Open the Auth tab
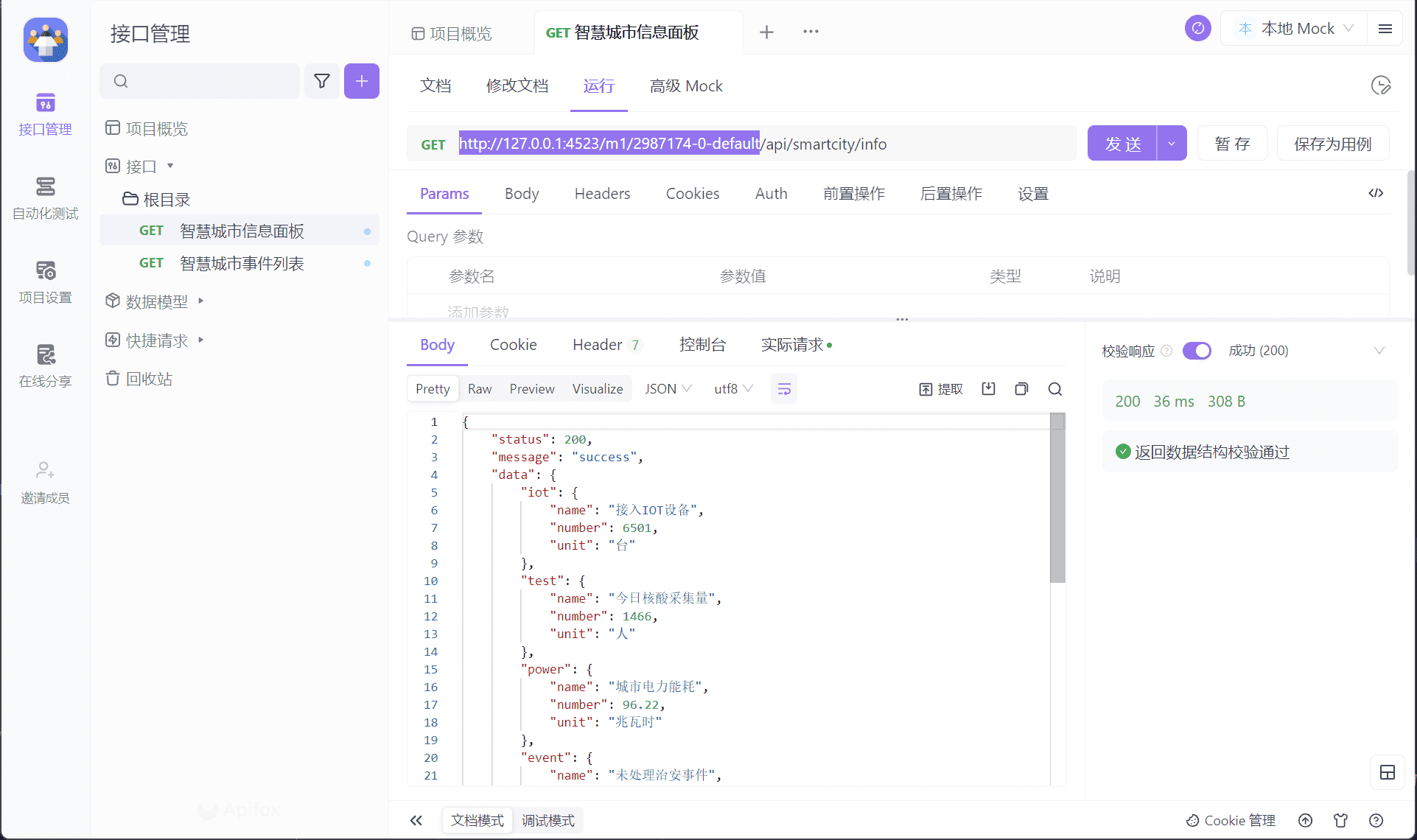 point(772,194)
